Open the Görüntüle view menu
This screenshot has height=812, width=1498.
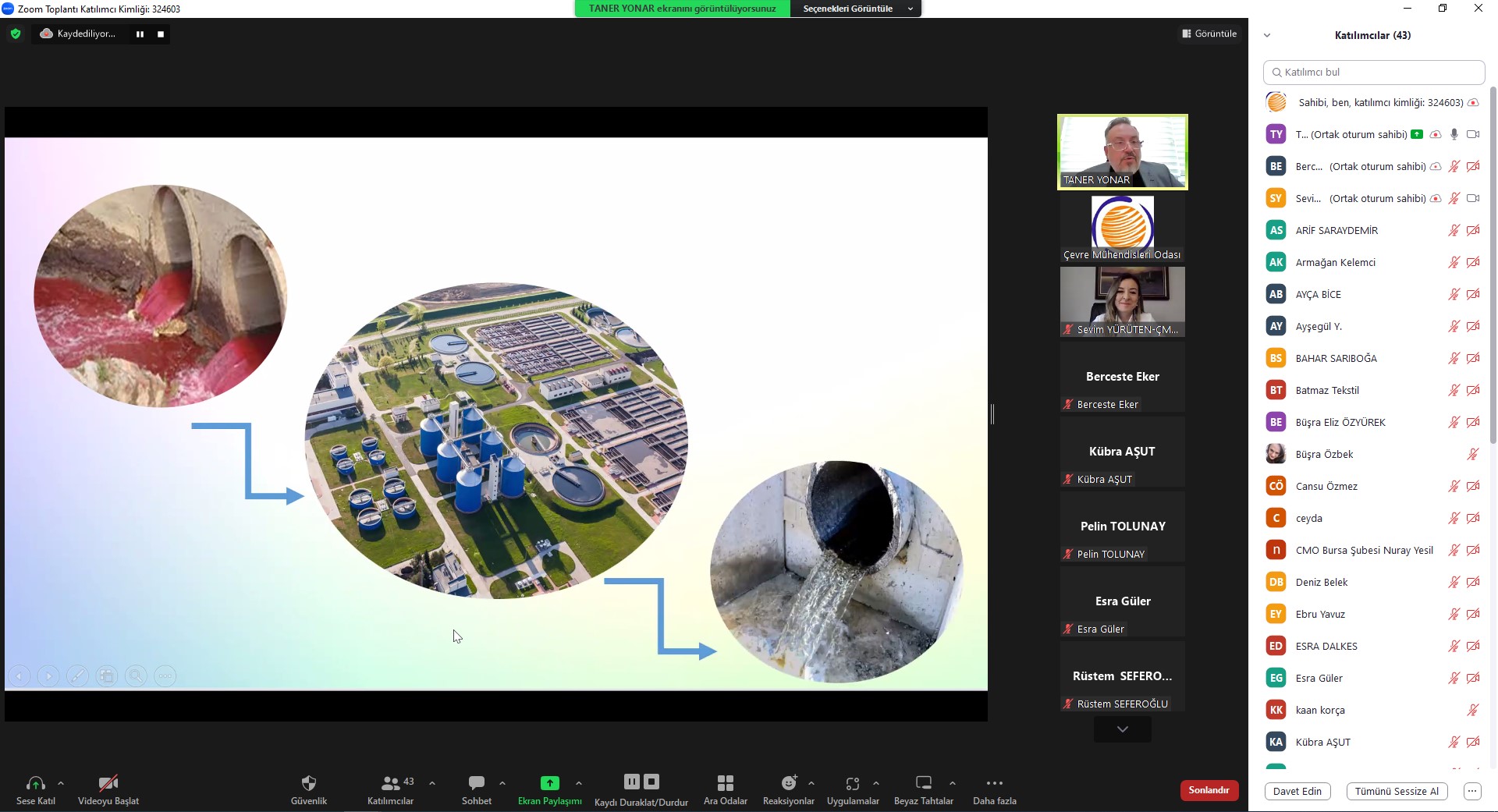coord(1209,34)
